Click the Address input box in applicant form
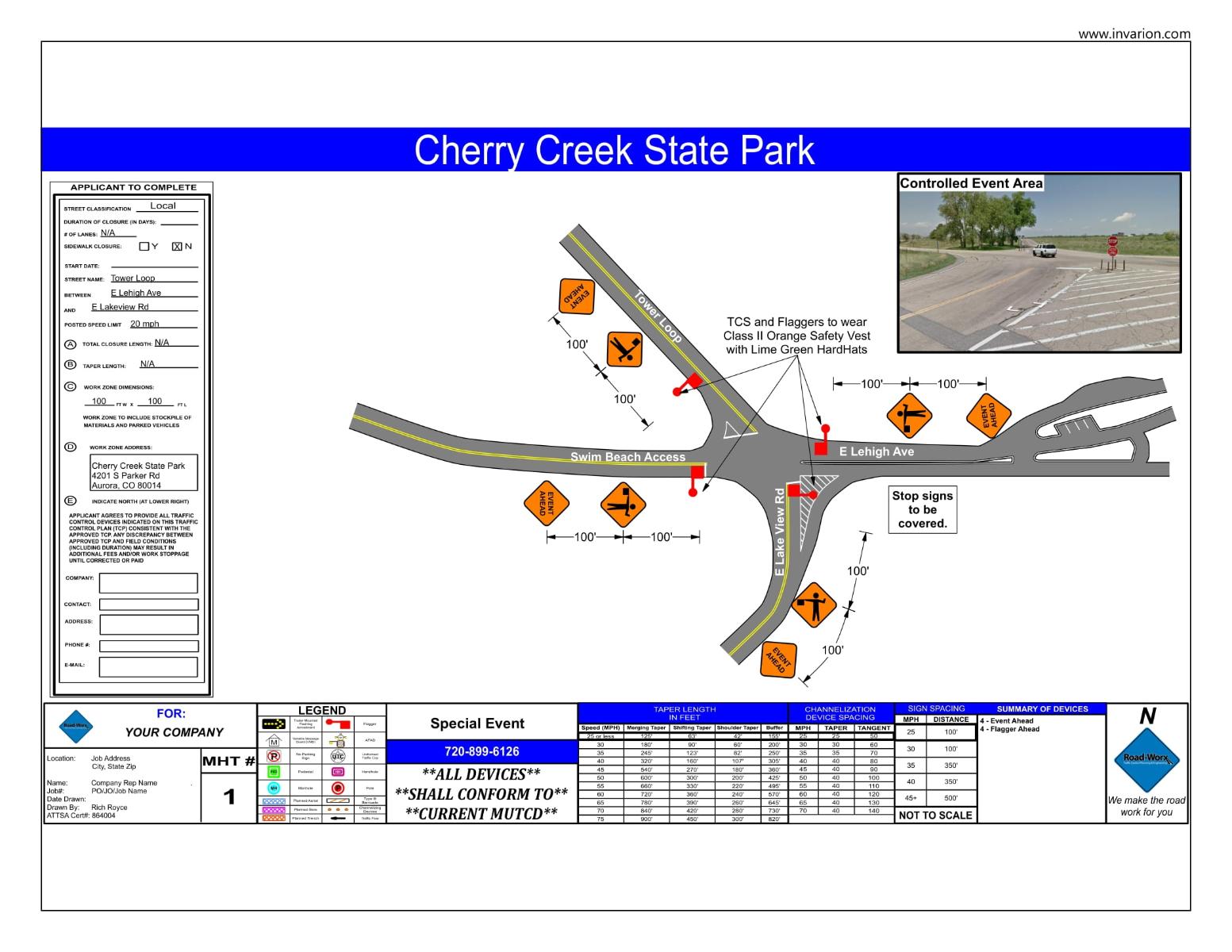This screenshot has width=1232, height=952. (x=148, y=624)
